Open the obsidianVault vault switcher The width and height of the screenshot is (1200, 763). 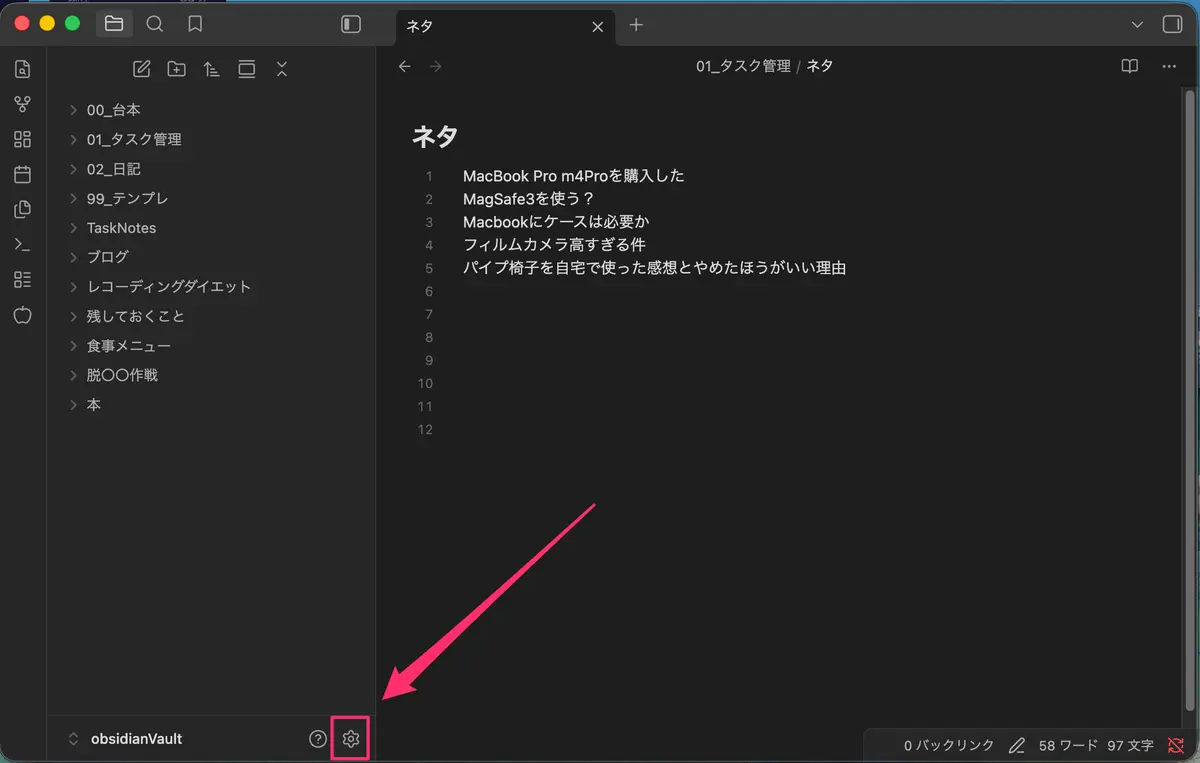point(123,739)
